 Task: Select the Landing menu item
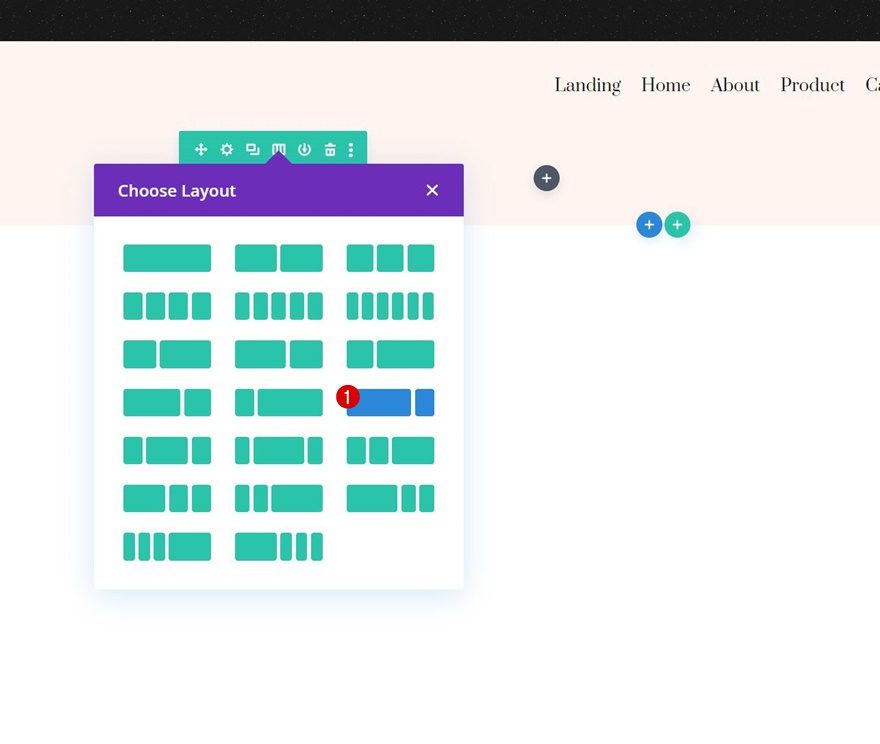click(x=587, y=86)
